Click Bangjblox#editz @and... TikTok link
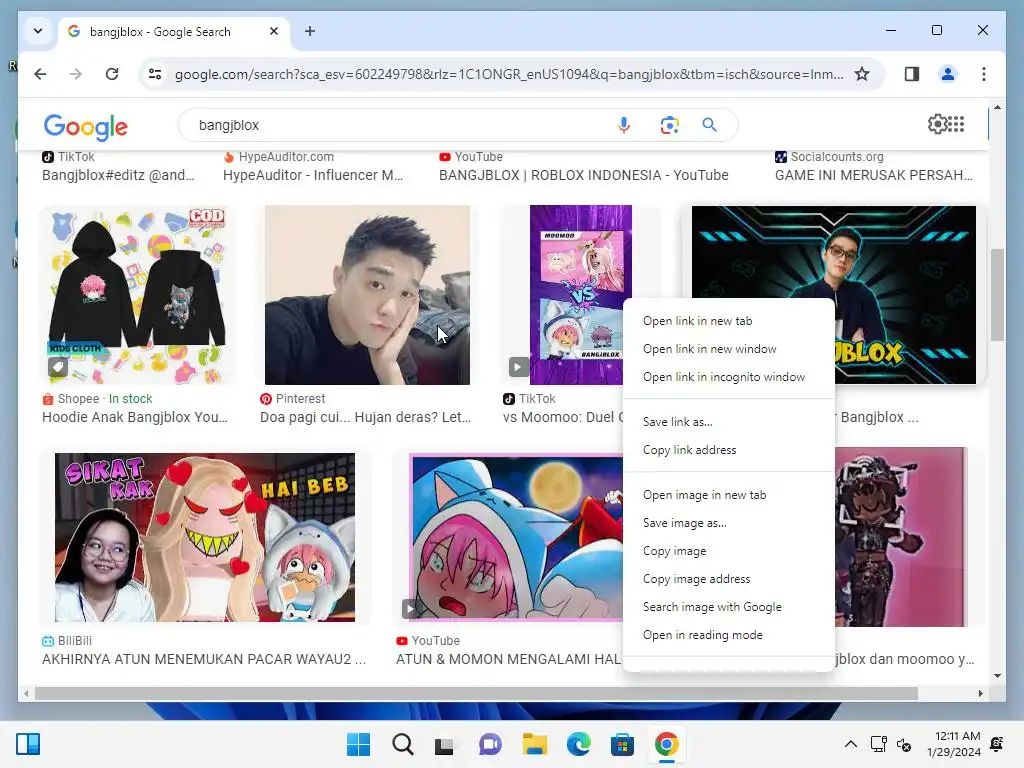This screenshot has height=768, width=1024. pyautogui.click(x=118, y=175)
